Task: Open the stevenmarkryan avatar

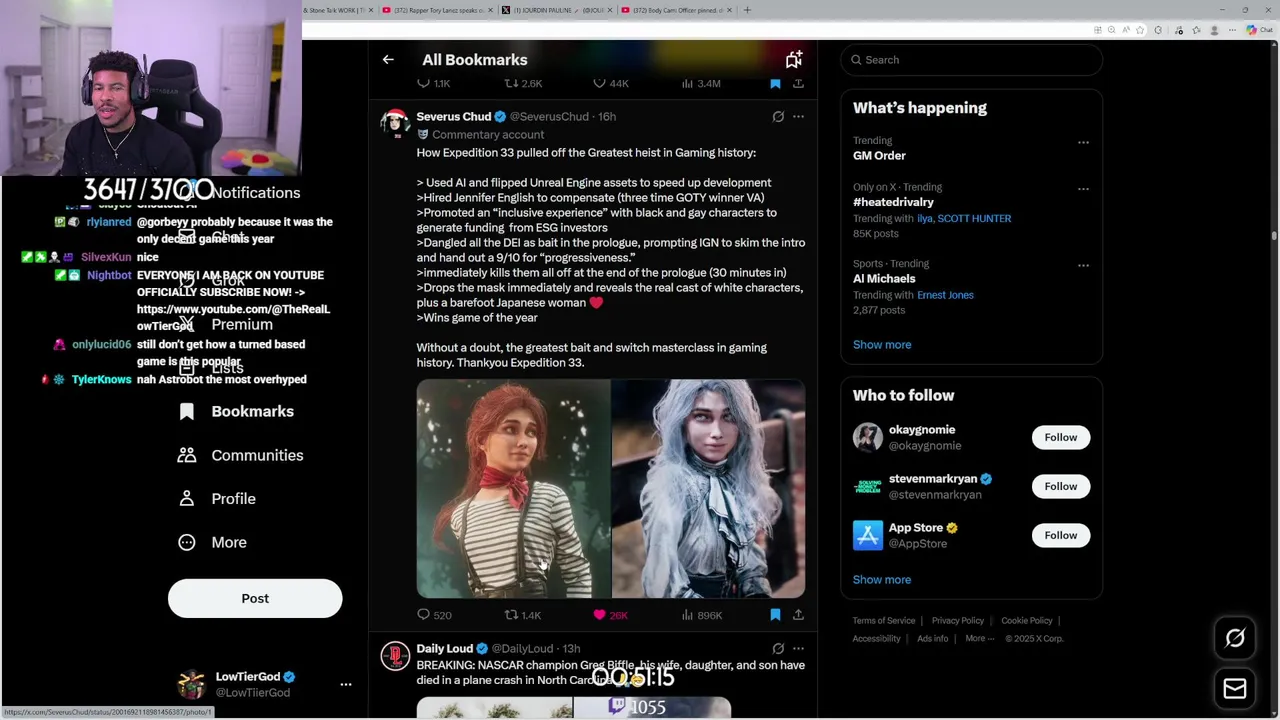Action: 868,487
